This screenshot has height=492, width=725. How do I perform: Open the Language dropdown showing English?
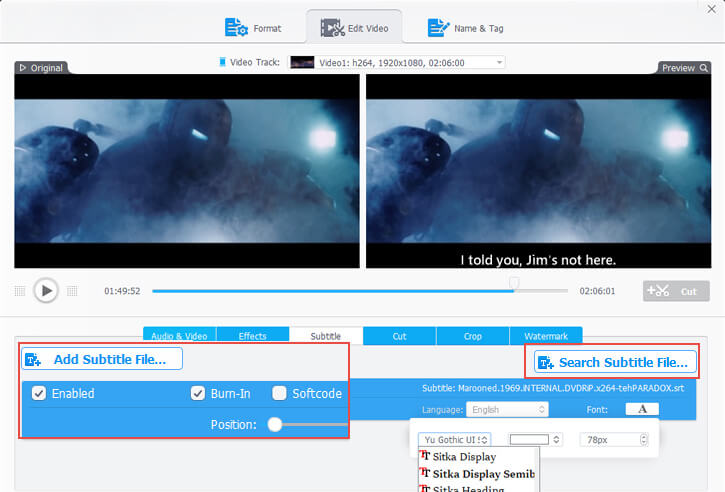tap(507, 410)
